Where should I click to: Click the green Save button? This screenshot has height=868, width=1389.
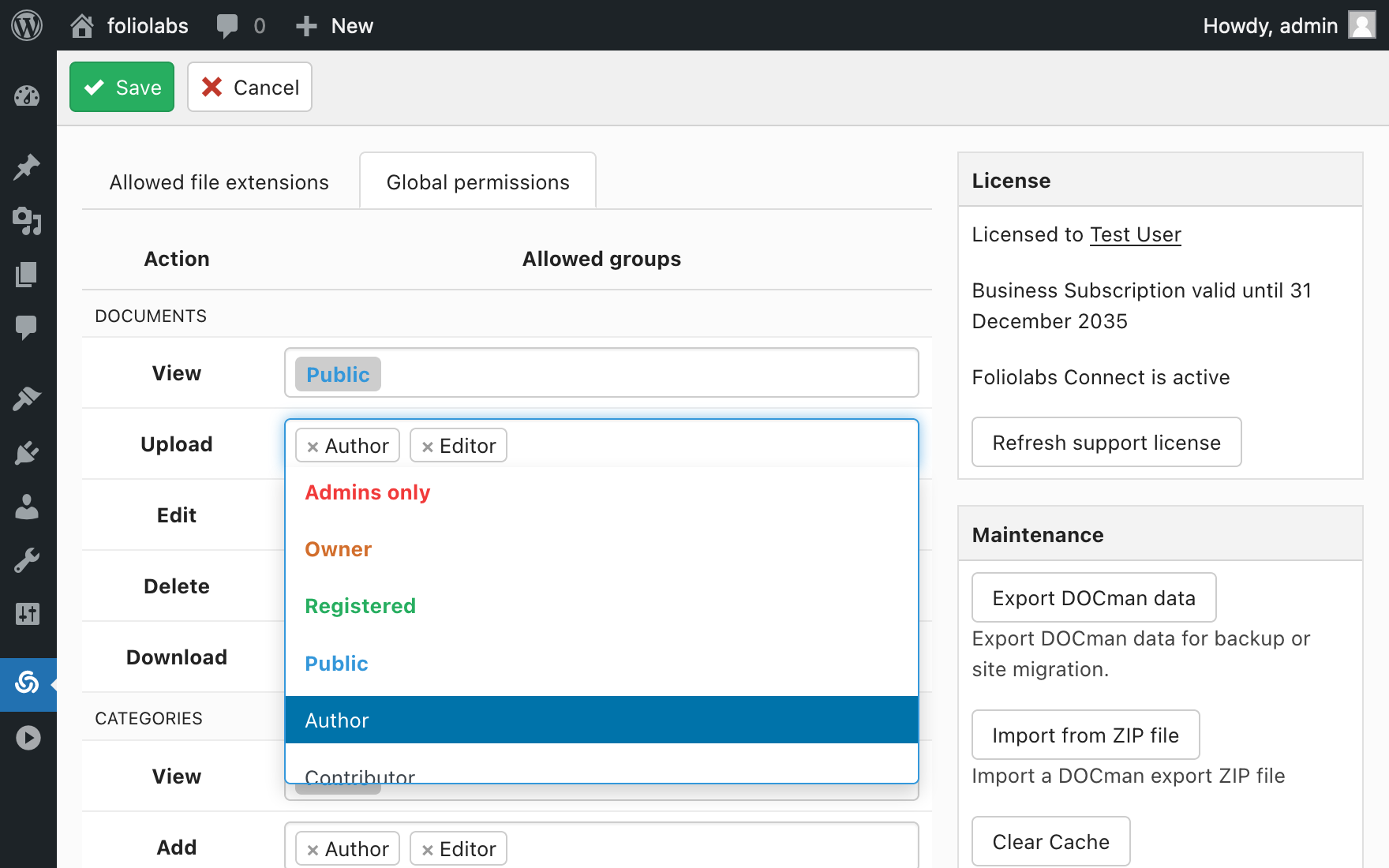tap(122, 87)
